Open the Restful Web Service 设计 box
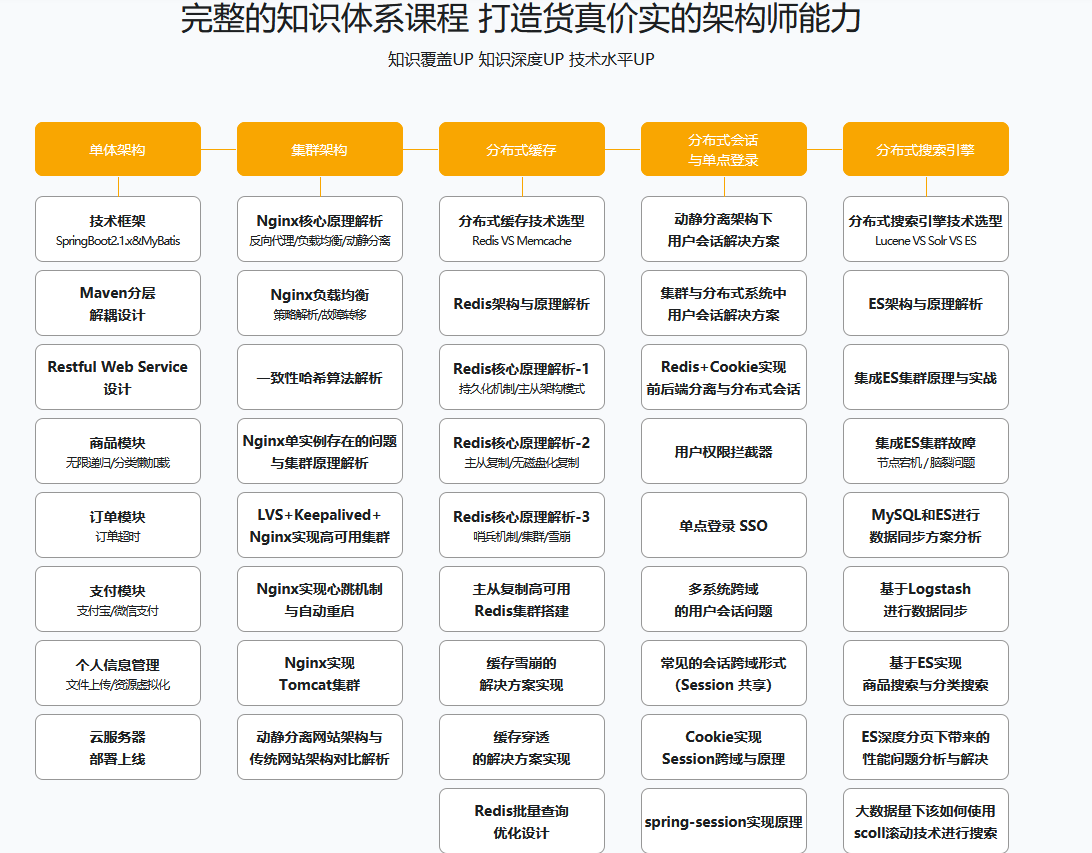 point(118,377)
